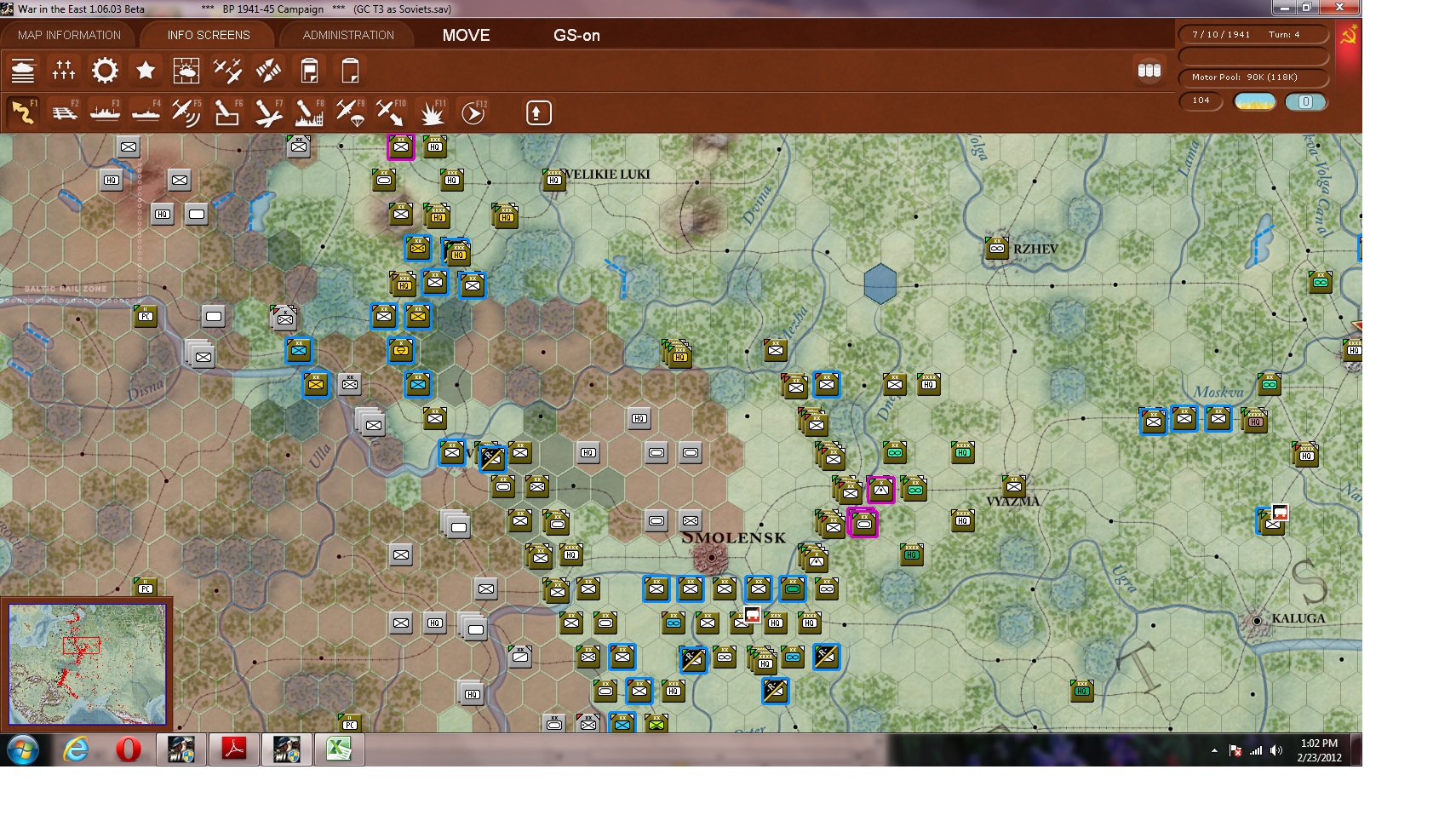Select the F9 air transport mode icon
The height and width of the screenshot is (821, 1456).
tap(350, 112)
